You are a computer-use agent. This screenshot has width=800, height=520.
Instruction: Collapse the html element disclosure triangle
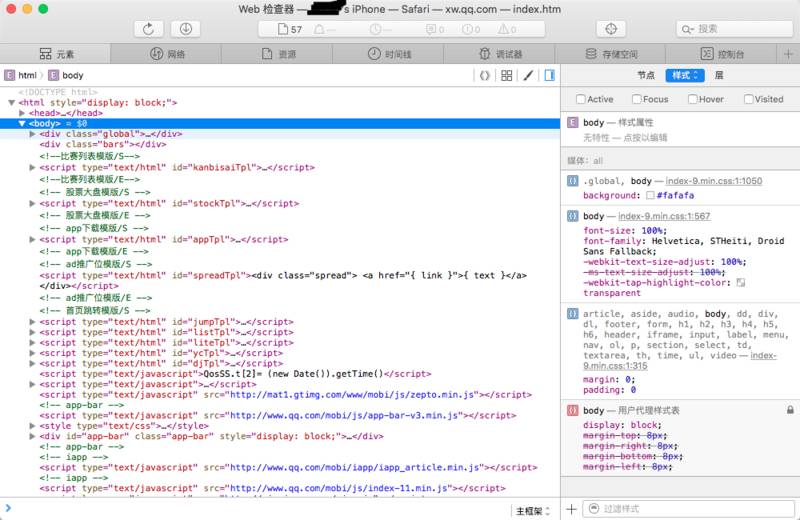(11, 103)
